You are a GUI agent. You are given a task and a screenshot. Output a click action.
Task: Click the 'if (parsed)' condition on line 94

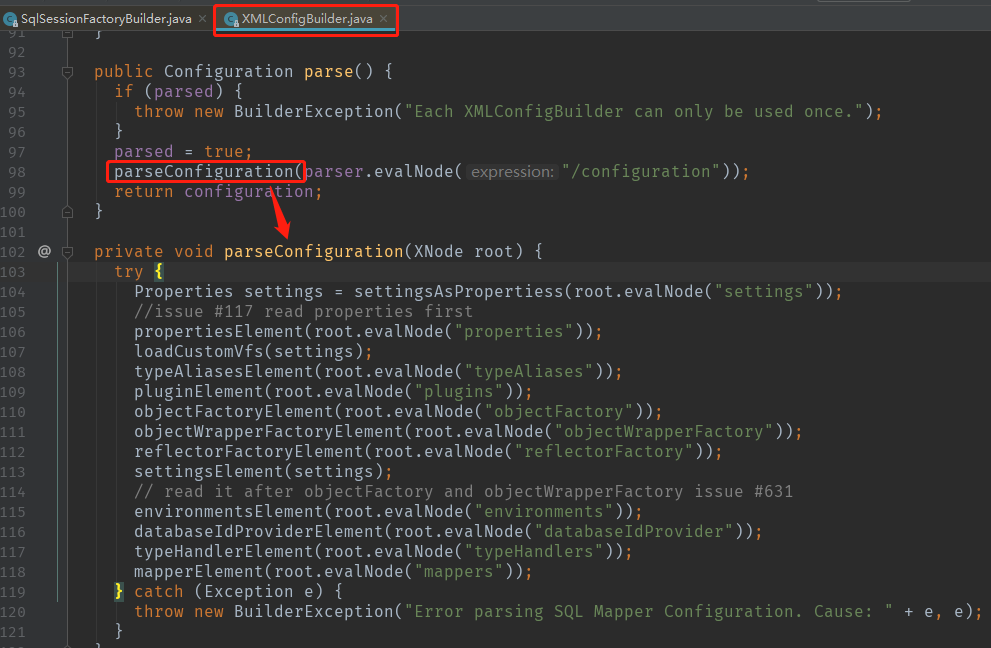(169, 92)
